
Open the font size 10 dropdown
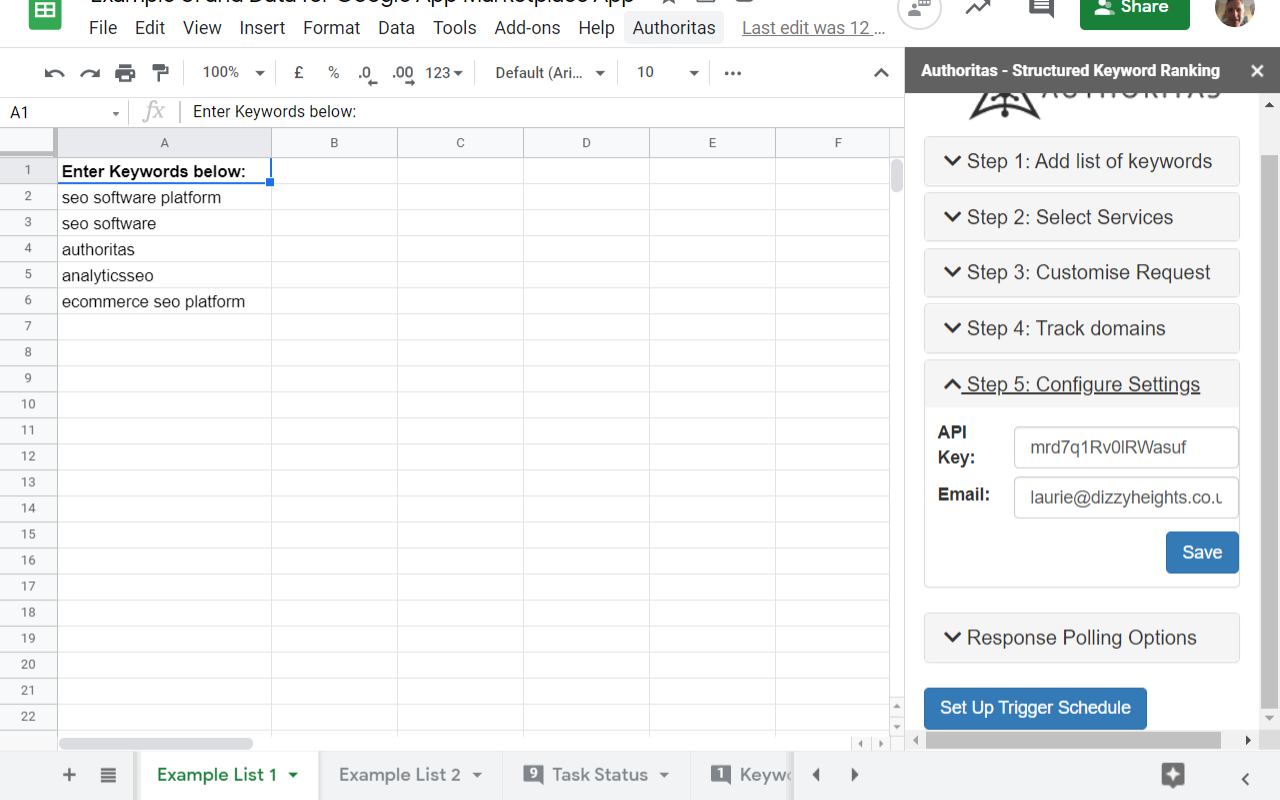coord(668,73)
